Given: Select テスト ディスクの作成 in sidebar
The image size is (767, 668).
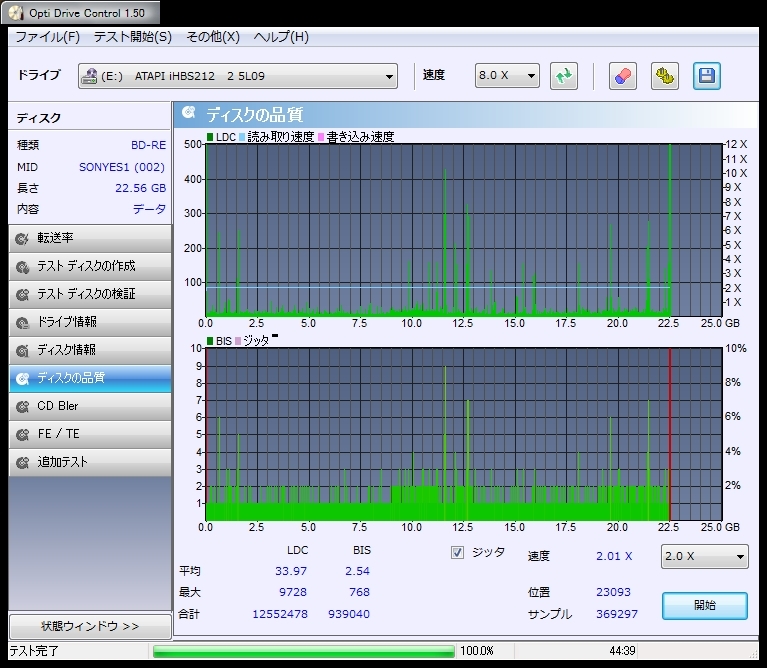Looking at the screenshot, I should (89, 266).
